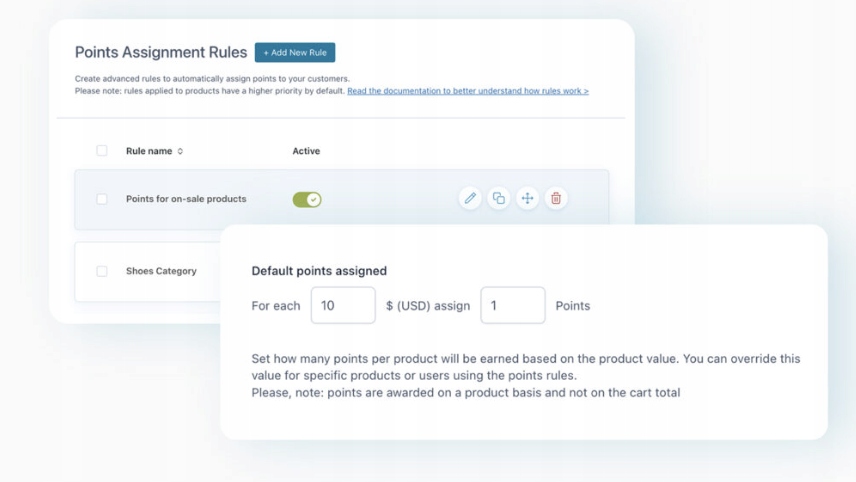Click the Rule name column header

pyautogui.click(x=149, y=151)
